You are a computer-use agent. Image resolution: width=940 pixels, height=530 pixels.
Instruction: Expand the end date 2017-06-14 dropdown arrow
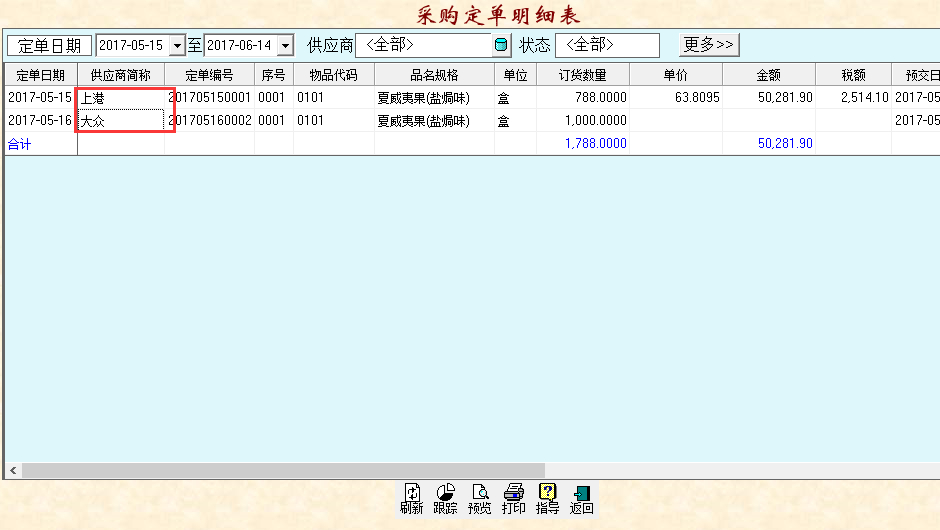[285, 46]
